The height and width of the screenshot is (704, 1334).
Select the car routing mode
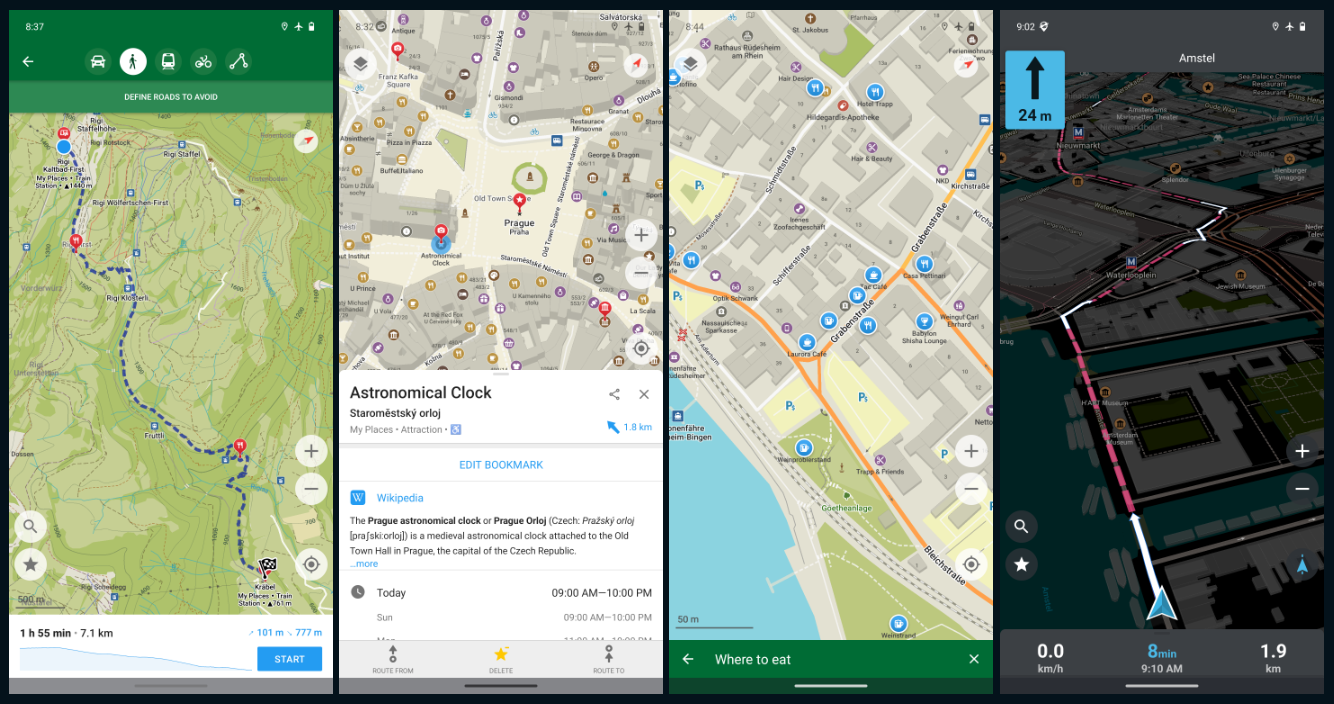(x=98, y=61)
